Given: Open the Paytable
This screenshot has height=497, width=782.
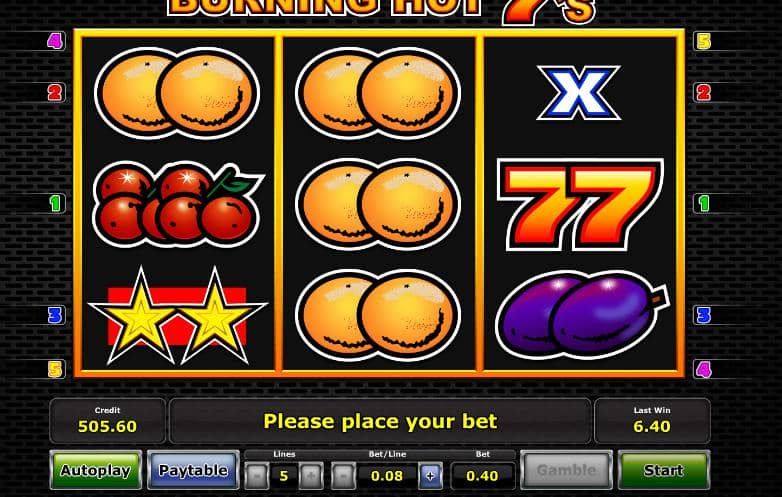Looking at the screenshot, I should coord(193,470).
